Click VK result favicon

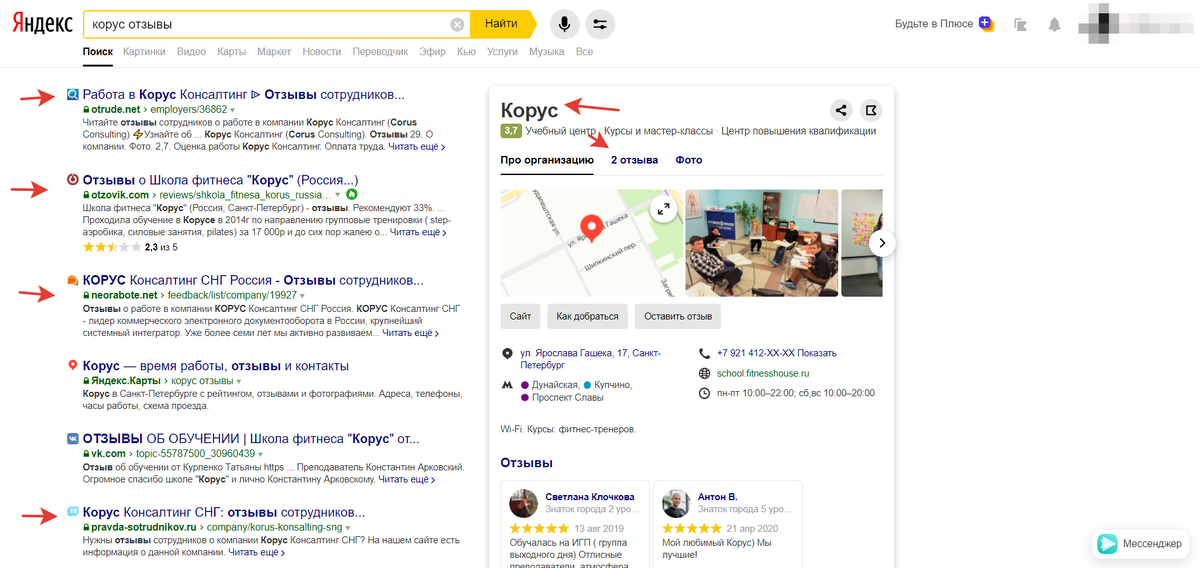(x=72, y=438)
